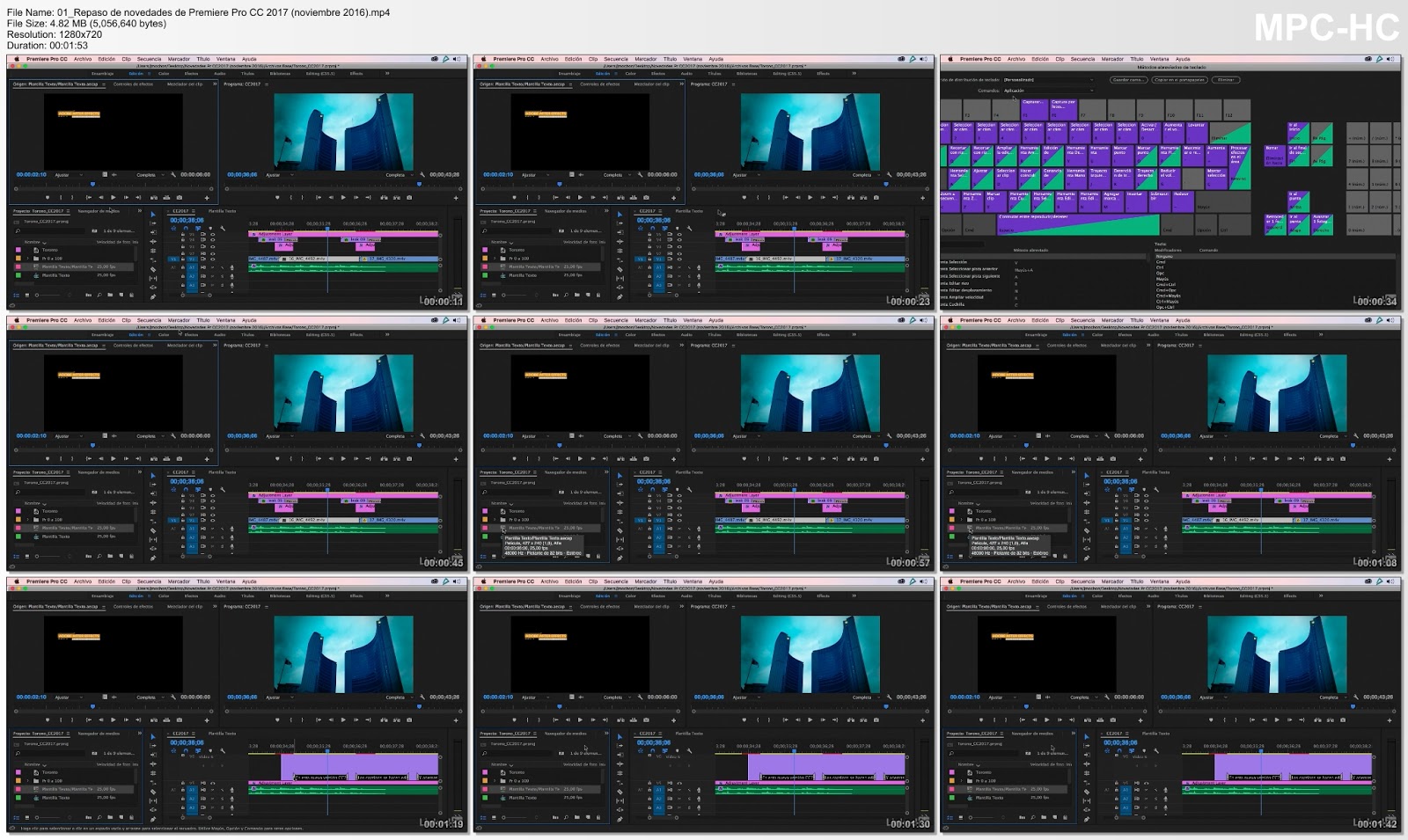Click source monitor Export Frame camera, frame 00:00:11
1408x840 pixels.
[180, 197]
